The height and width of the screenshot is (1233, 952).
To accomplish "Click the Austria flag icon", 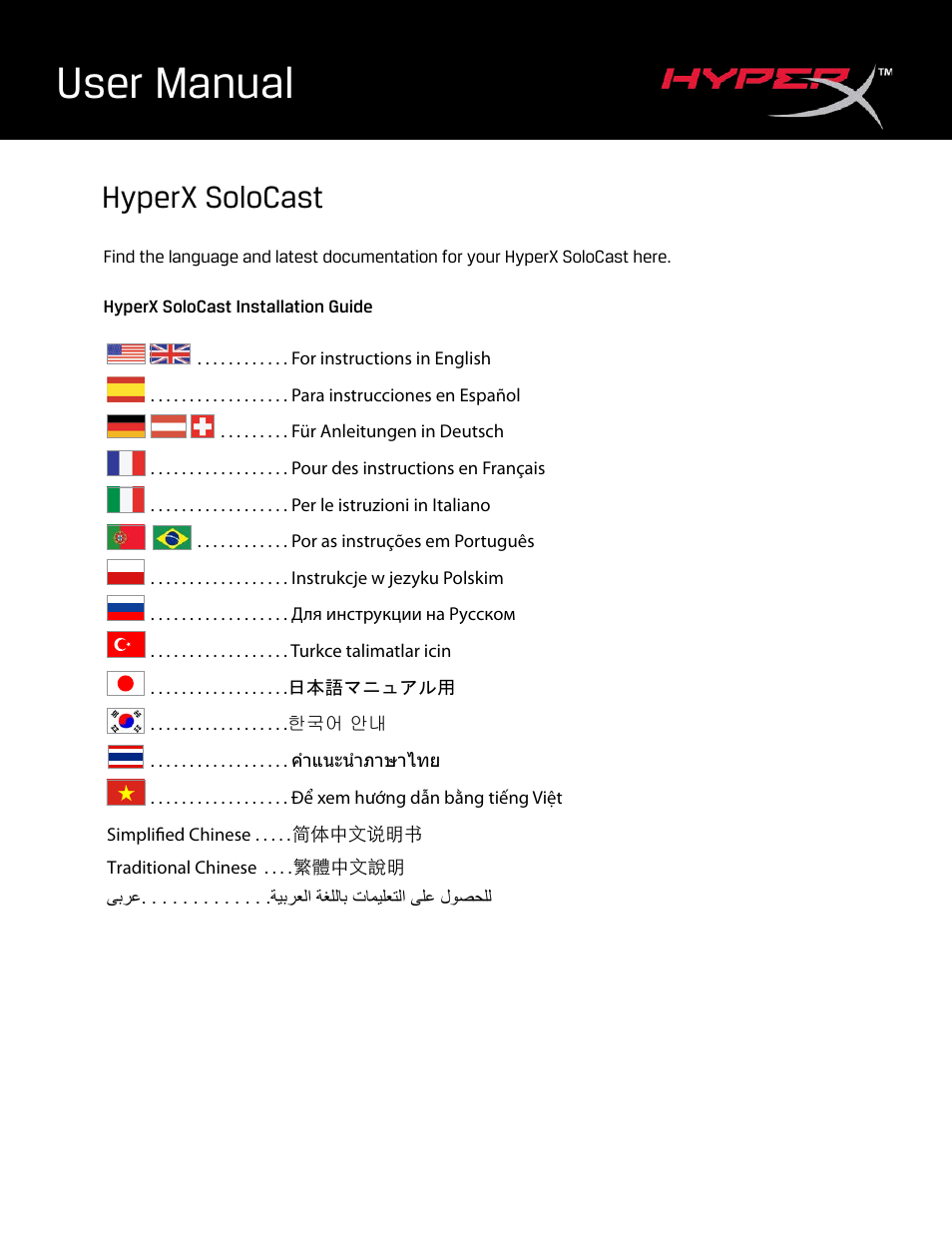I will (169, 426).
